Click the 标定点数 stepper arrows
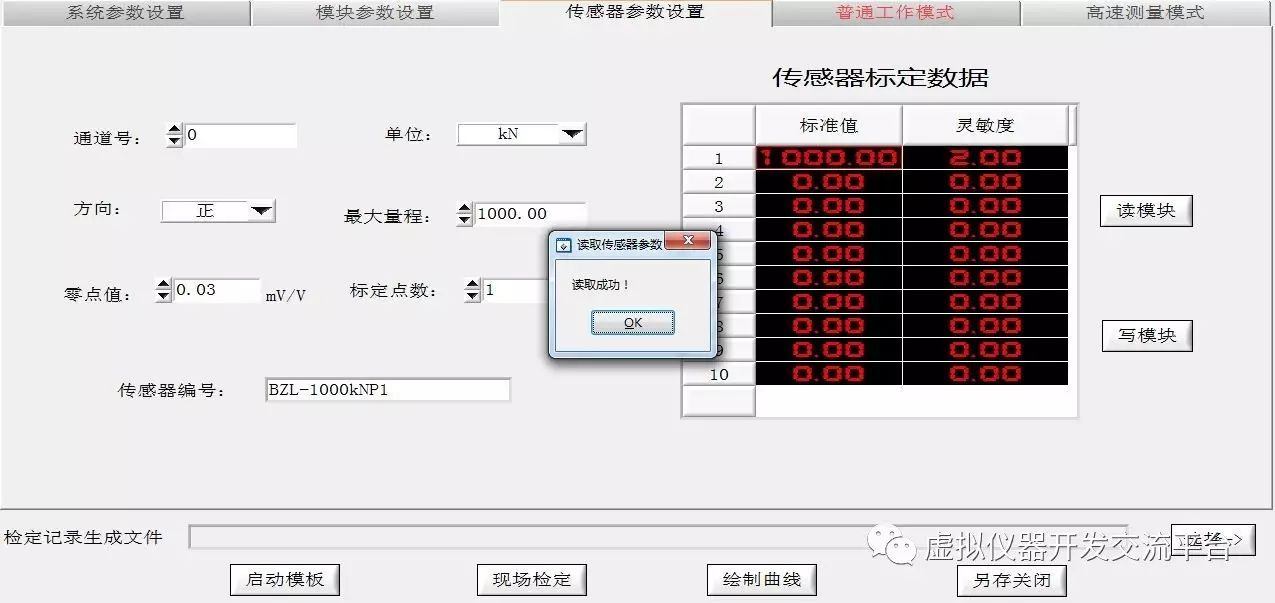 [x=473, y=291]
